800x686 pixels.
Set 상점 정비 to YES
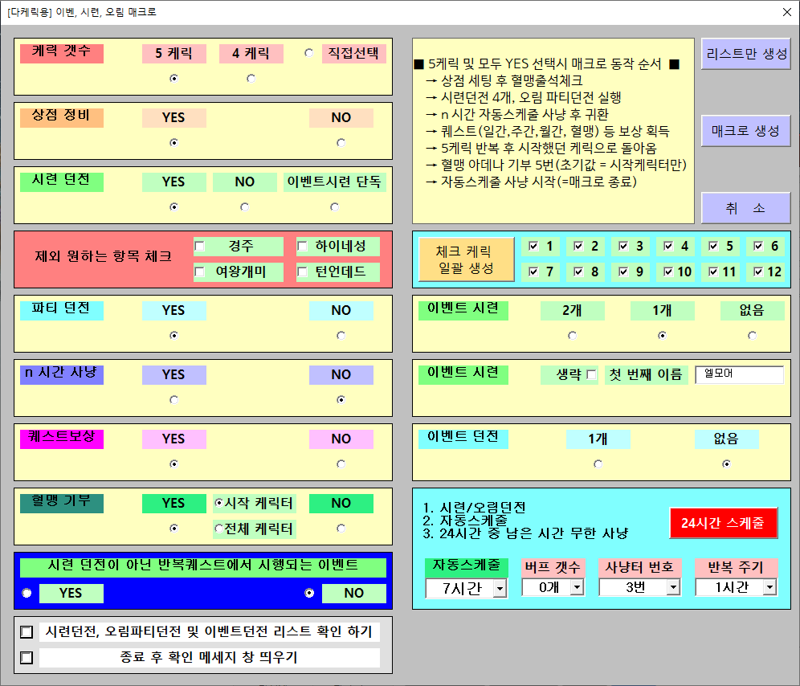click(174, 143)
